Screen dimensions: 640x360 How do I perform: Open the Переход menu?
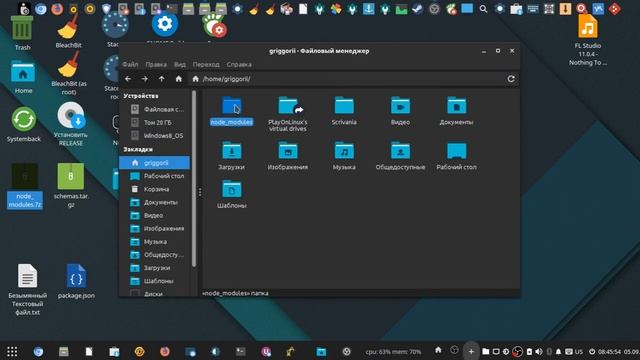coord(206,64)
